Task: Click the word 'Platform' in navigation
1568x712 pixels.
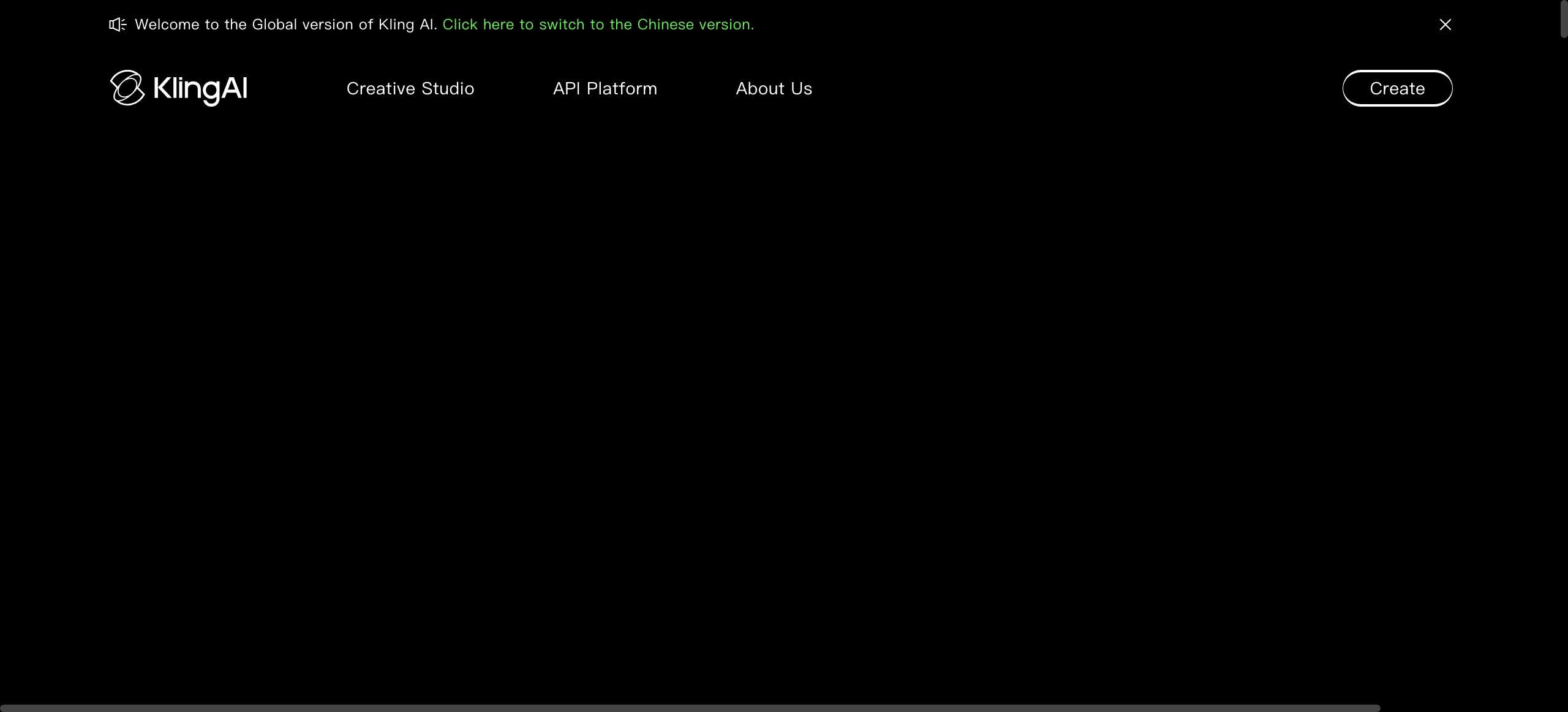Action: (621, 88)
